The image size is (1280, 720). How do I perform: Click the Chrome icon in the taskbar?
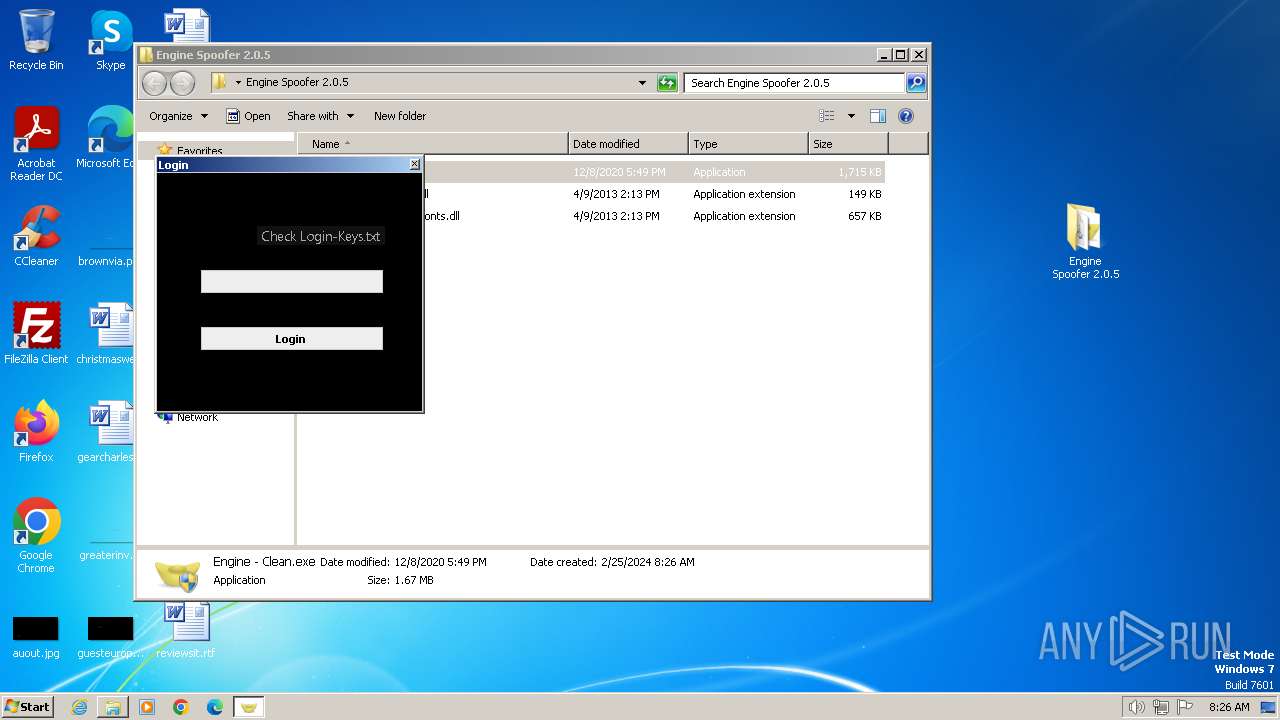181,707
